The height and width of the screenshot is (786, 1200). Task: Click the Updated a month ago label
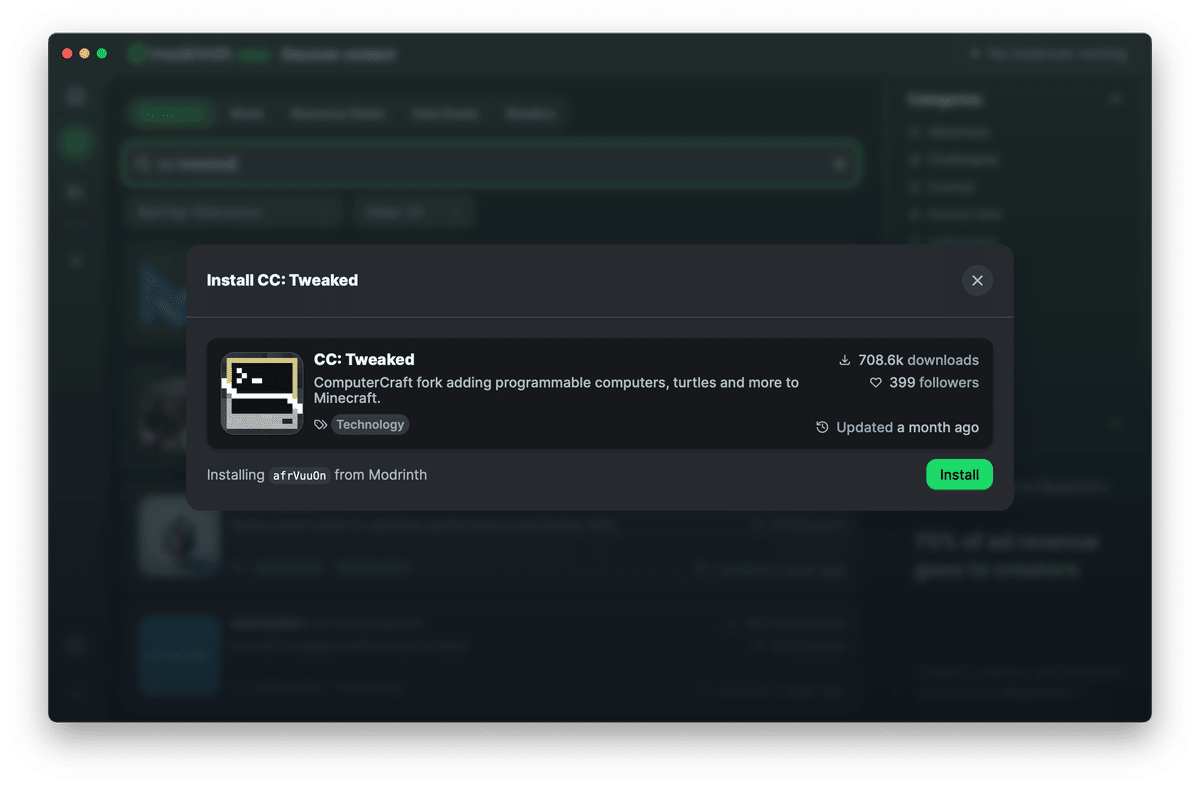907,427
